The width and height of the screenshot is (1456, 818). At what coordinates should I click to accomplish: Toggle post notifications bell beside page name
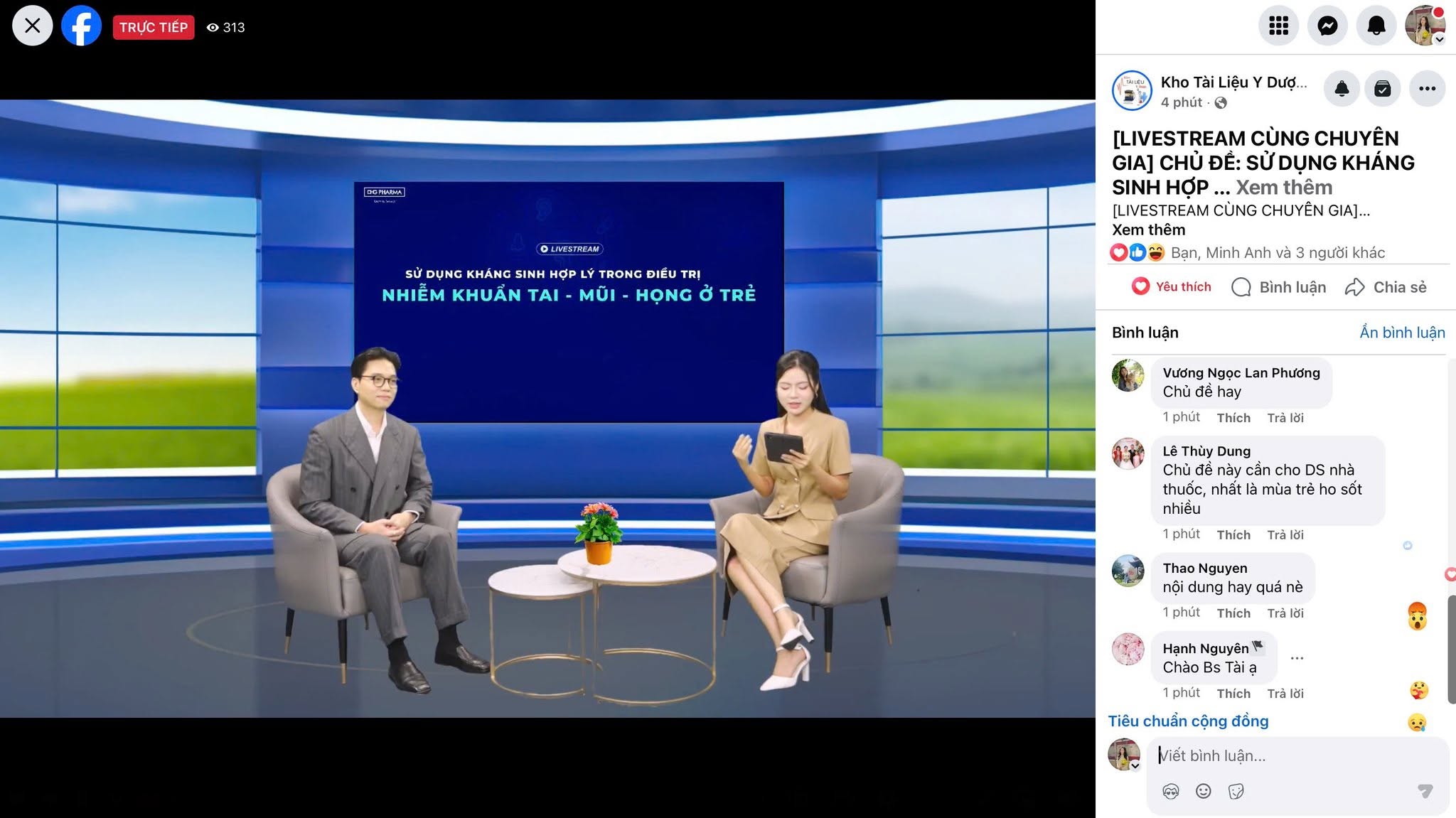pyautogui.click(x=1342, y=89)
